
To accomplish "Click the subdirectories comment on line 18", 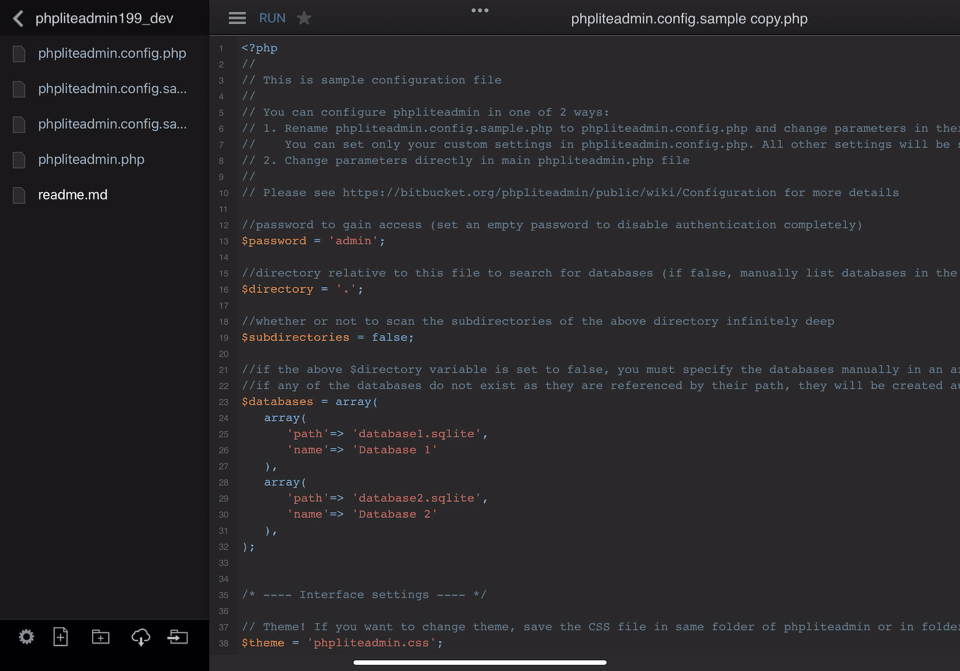I will [x=538, y=321].
